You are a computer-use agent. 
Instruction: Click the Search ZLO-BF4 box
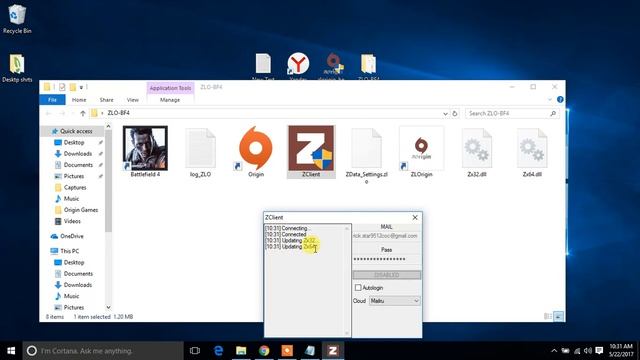coord(512,113)
